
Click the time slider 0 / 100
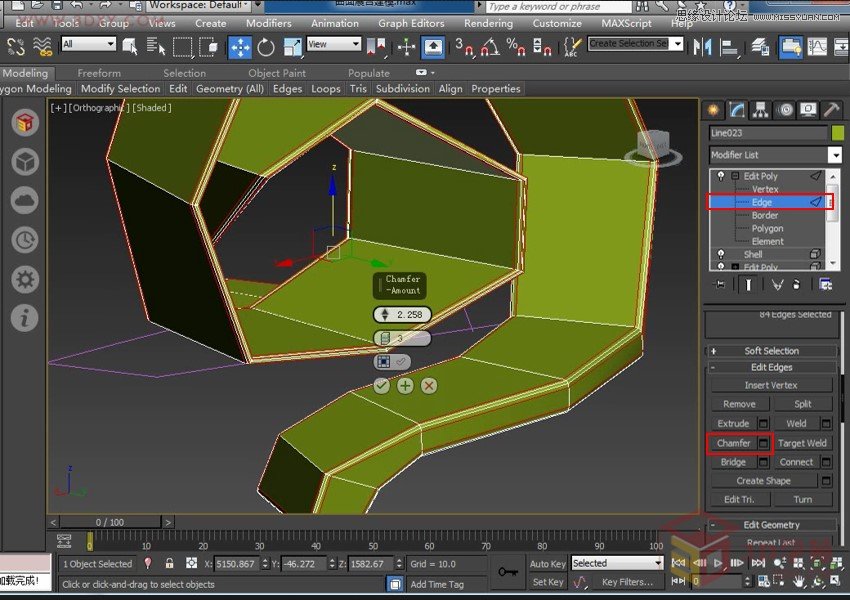pyautogui.click(x=110, y=522)
